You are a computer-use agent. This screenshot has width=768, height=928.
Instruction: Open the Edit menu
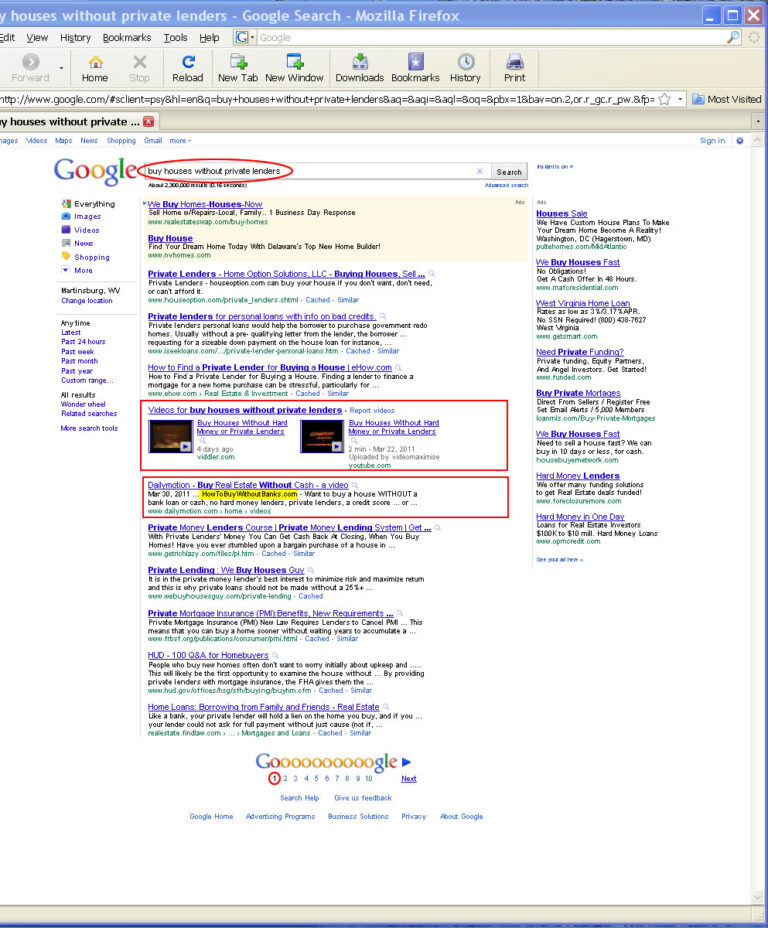pyautogui.click(x=8, y=37)
